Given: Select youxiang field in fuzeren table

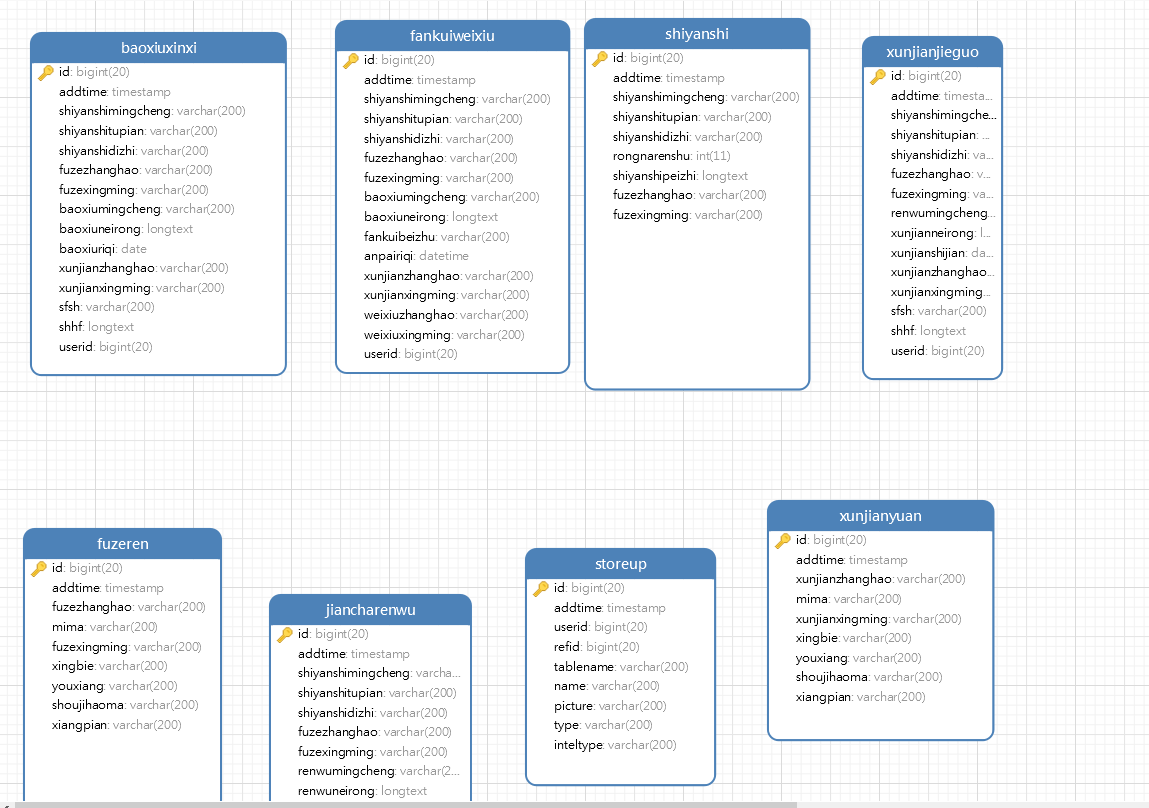Looking at the screenshot, I should 114,686.
